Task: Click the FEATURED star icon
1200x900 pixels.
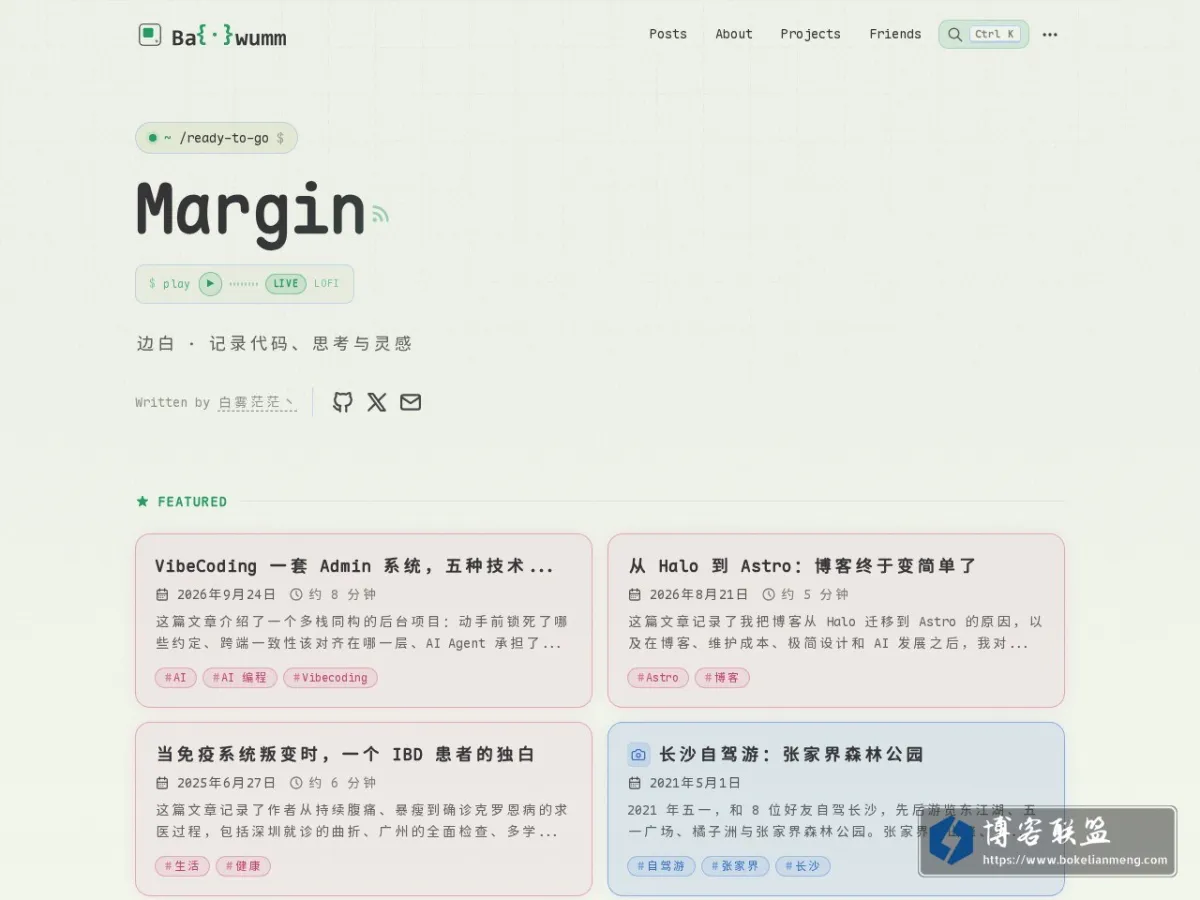Action: pos(143,501)
